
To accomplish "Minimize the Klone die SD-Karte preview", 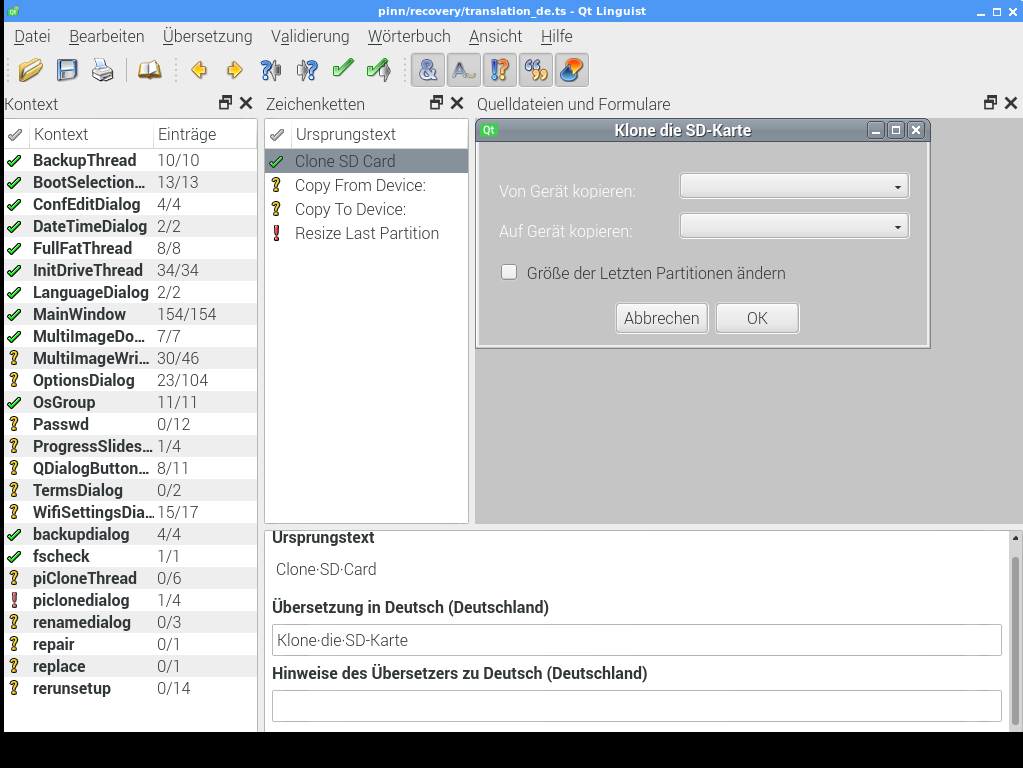I will (876, 131).
